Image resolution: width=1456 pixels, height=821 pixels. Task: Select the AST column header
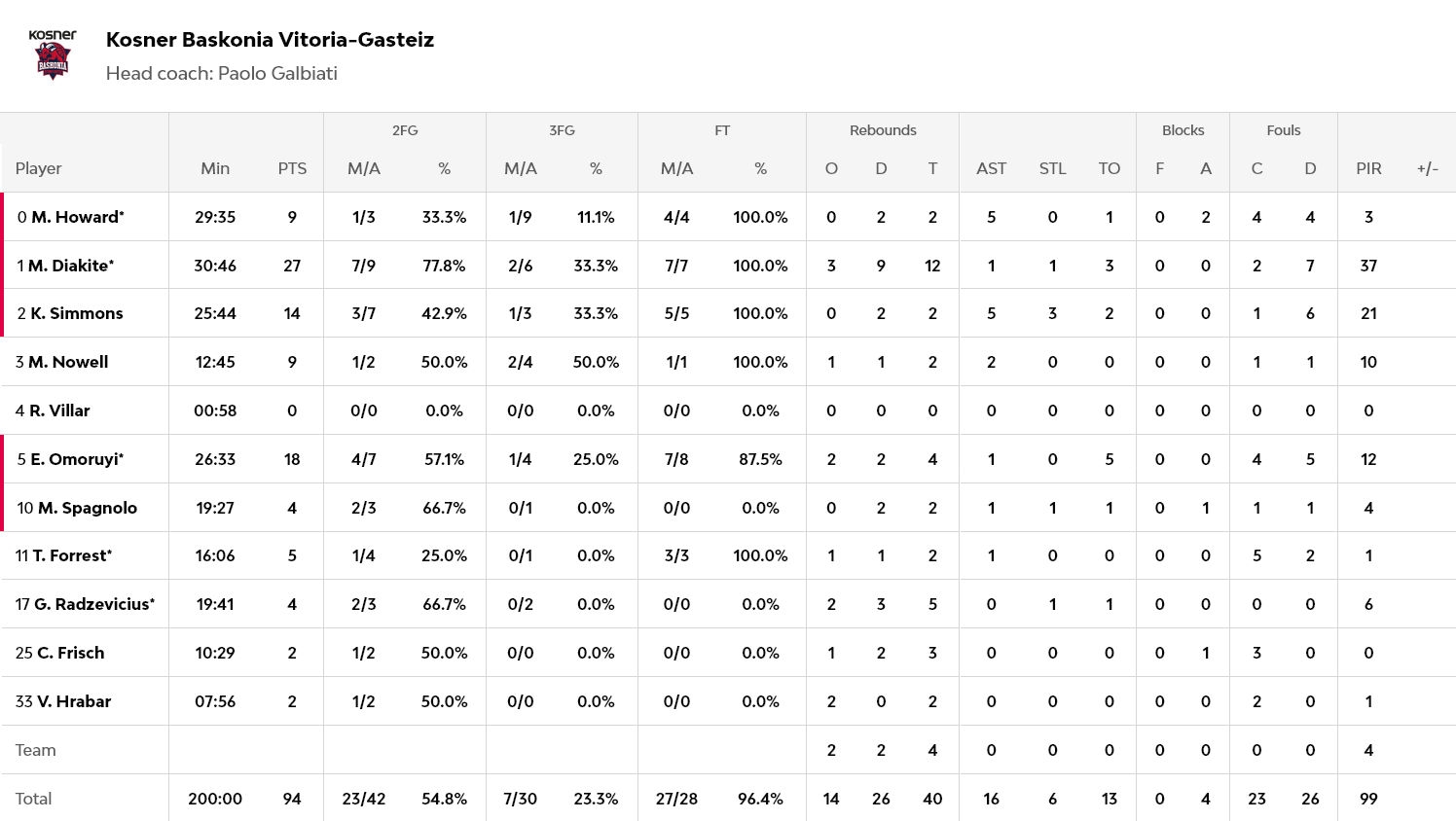click(991, 168)
